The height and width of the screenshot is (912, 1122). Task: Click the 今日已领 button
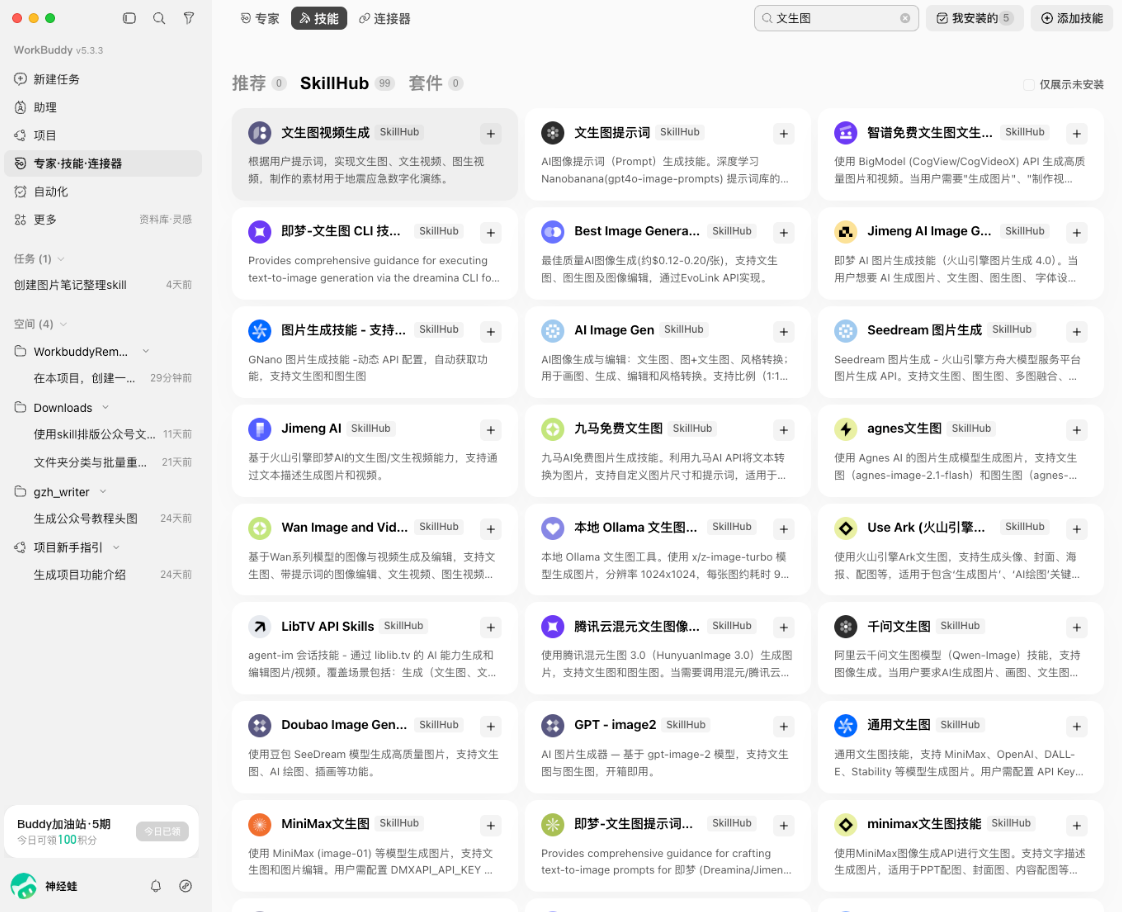(162, 831)
